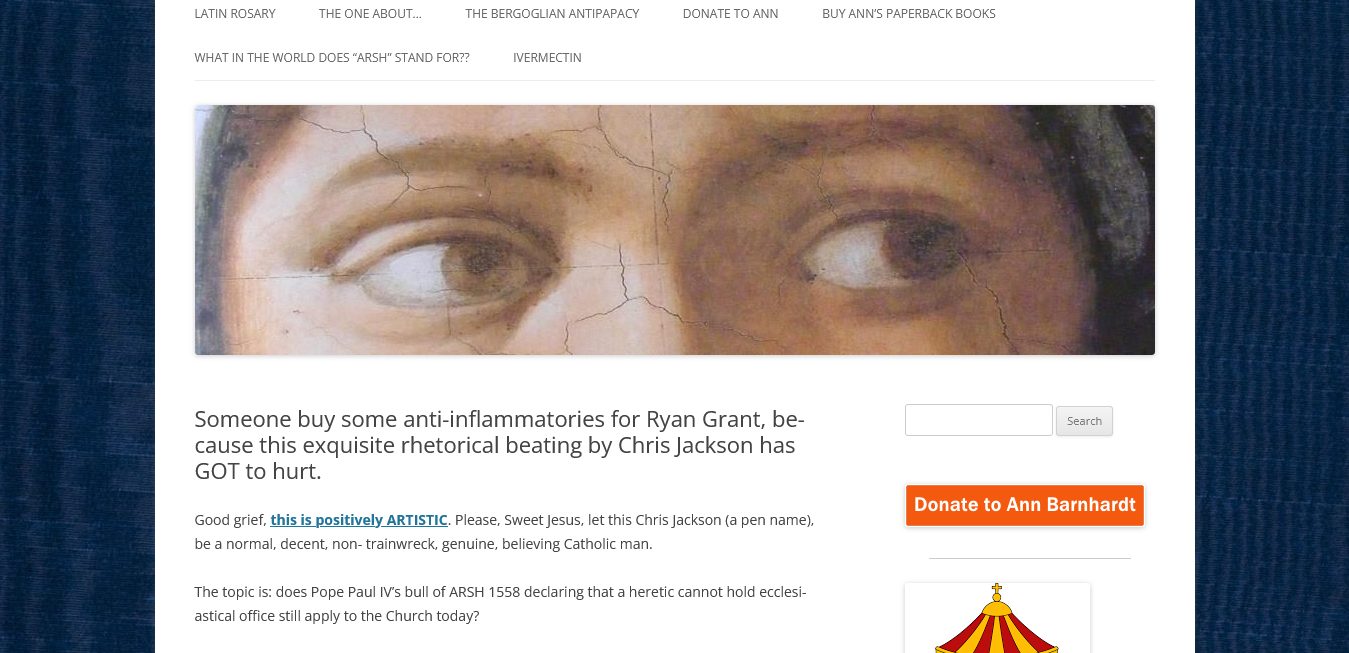Open What in the World Does "ARSH" Stand For page
The height and width of the screenshot is (653, 1349).
332,58
